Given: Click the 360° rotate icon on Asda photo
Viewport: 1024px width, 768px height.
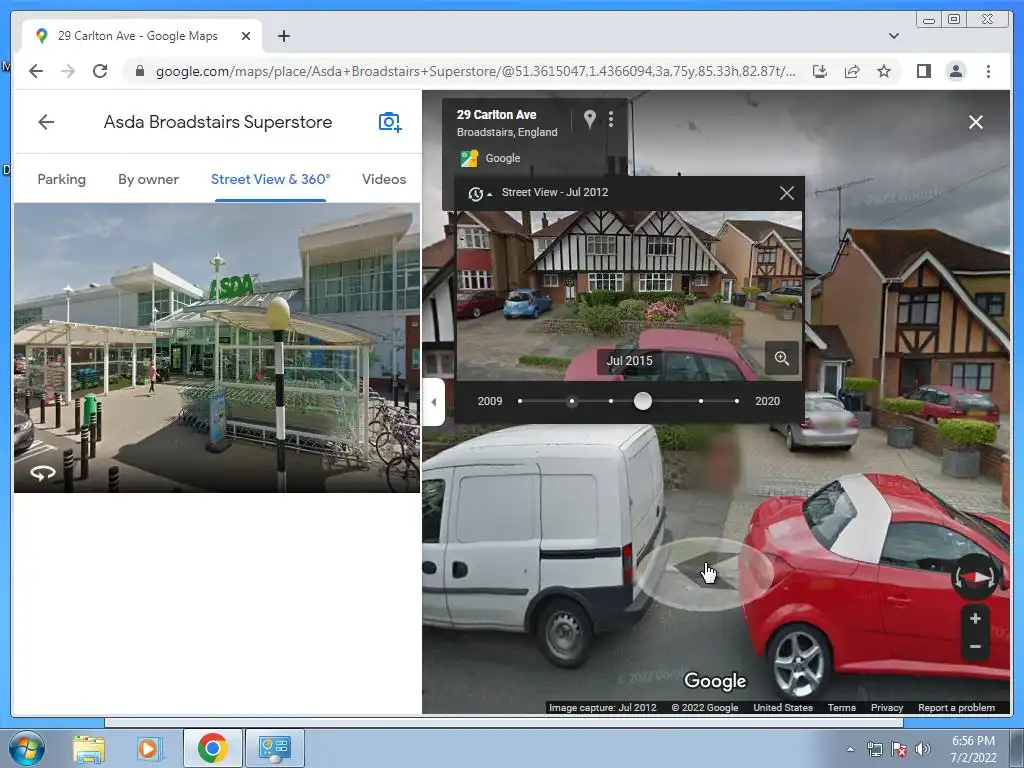Looking at the screenshot, I should [42, 473].
